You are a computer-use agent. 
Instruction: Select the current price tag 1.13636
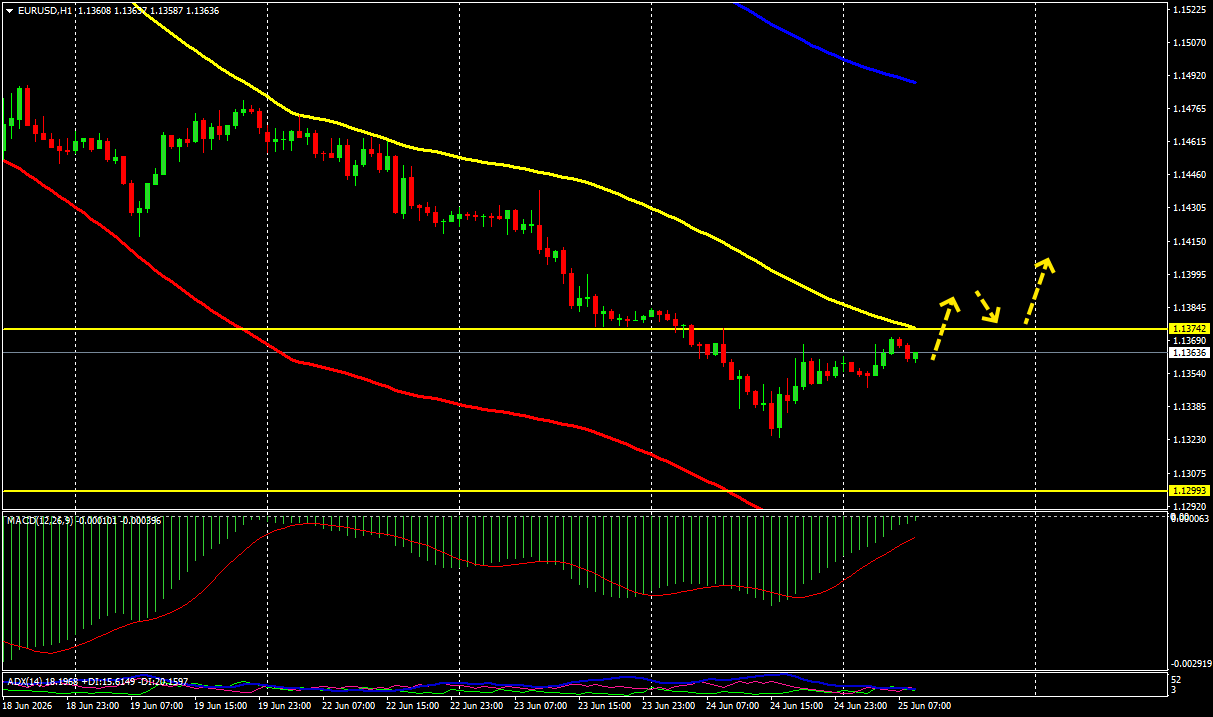tap(1190, 352)
